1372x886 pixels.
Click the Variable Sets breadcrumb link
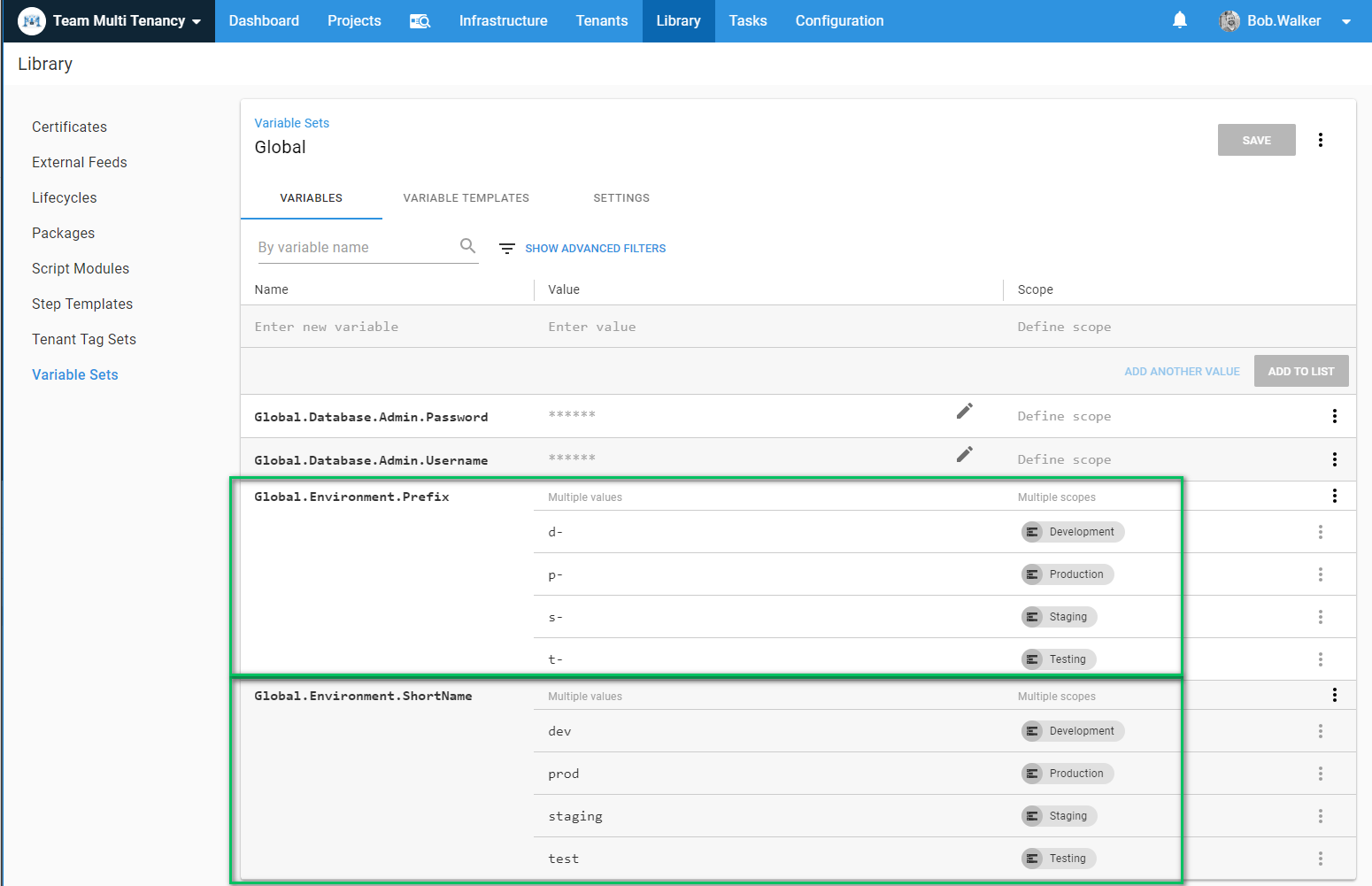coord(291,123)
